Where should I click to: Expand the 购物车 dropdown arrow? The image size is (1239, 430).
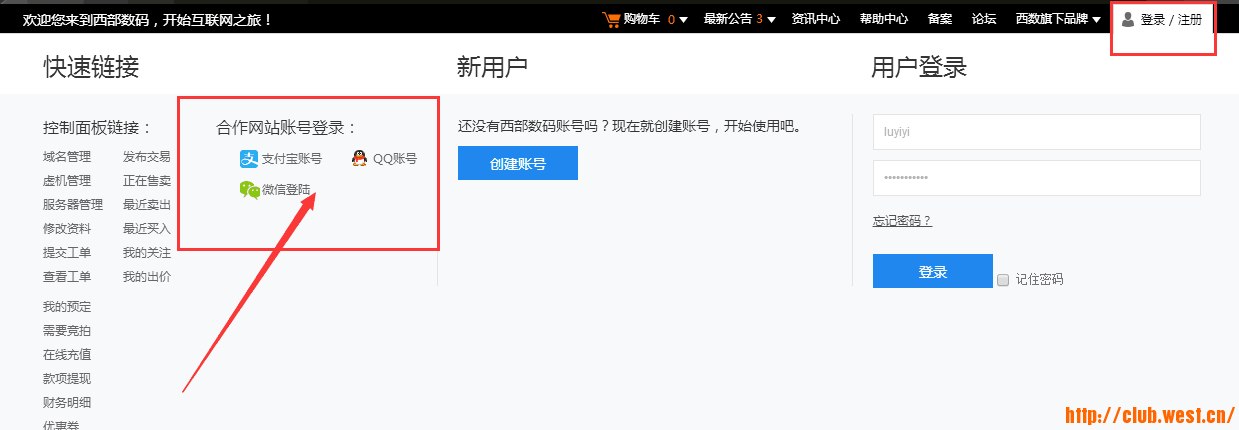(x=684, y=20)
